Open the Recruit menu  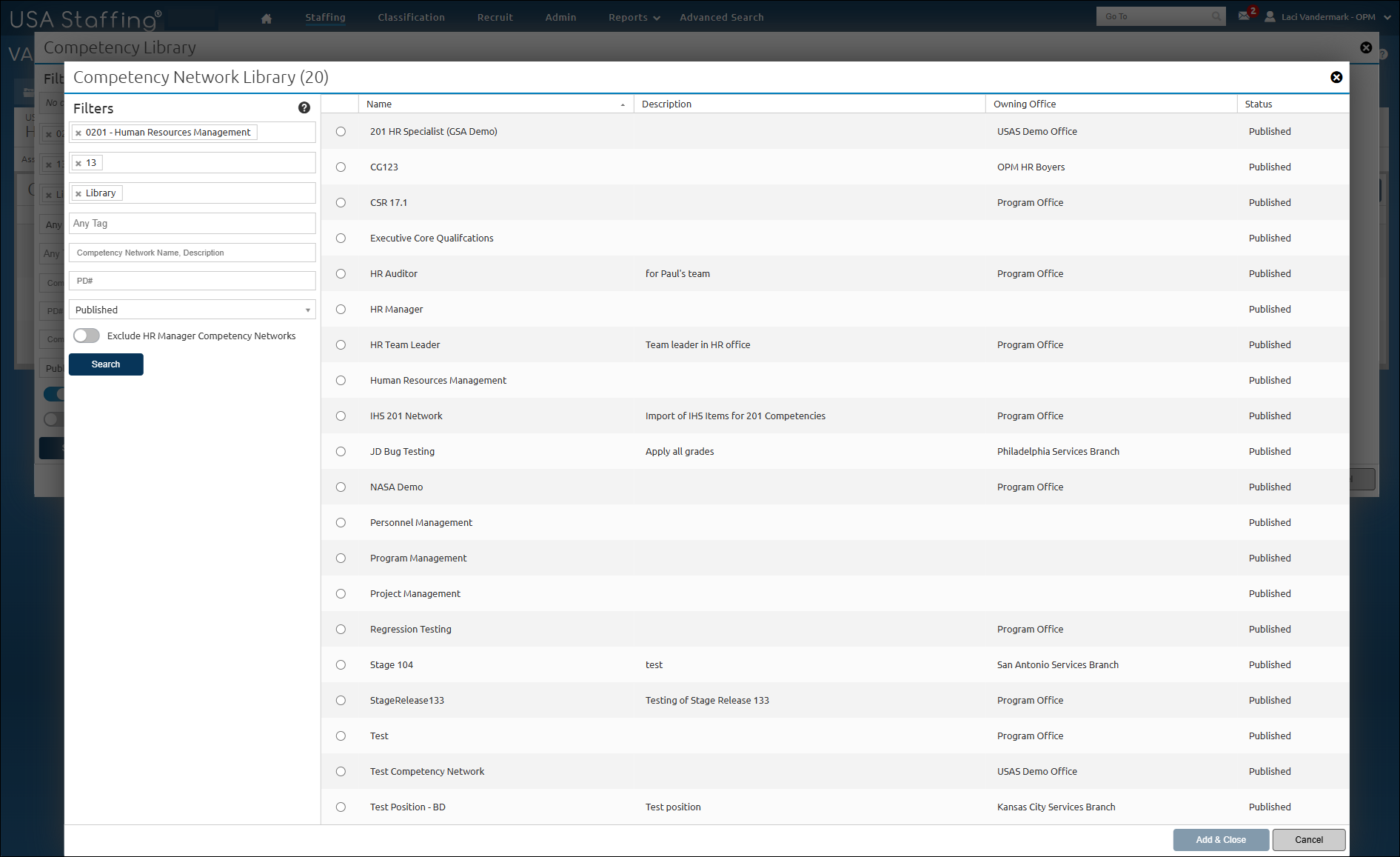tap(495, 18)
